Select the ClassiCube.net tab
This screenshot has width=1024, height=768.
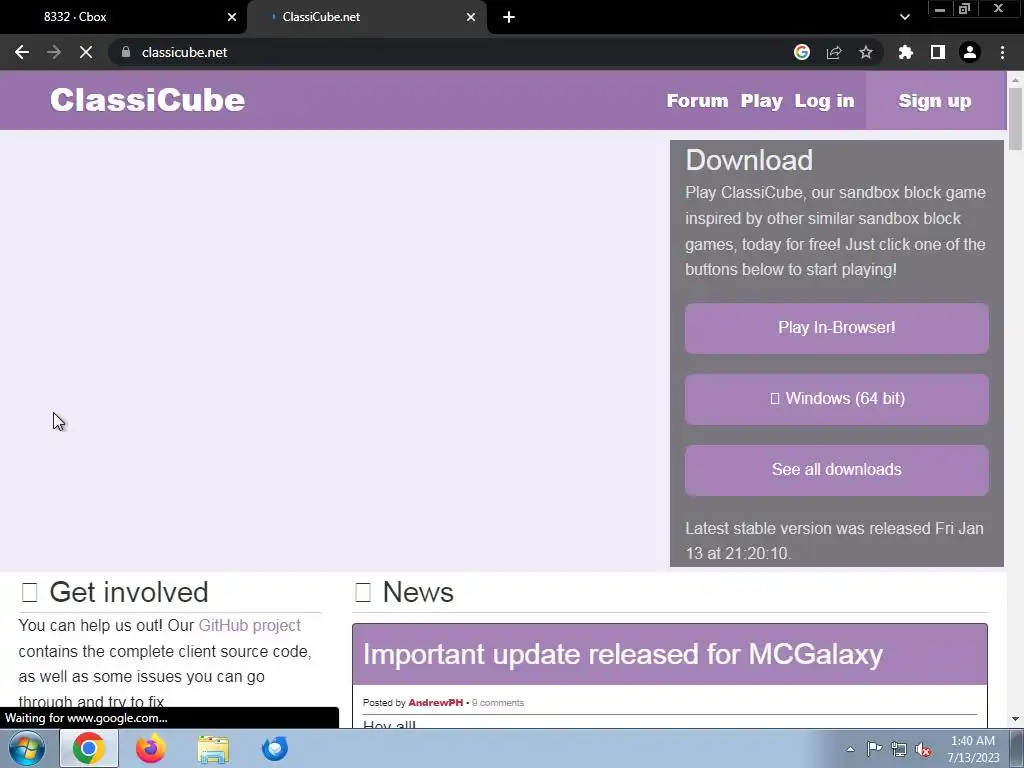[x=367, y=17]
